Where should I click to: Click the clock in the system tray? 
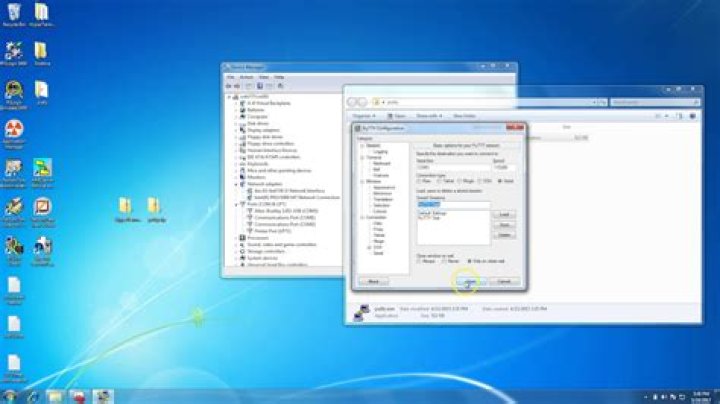pos(701,397)
